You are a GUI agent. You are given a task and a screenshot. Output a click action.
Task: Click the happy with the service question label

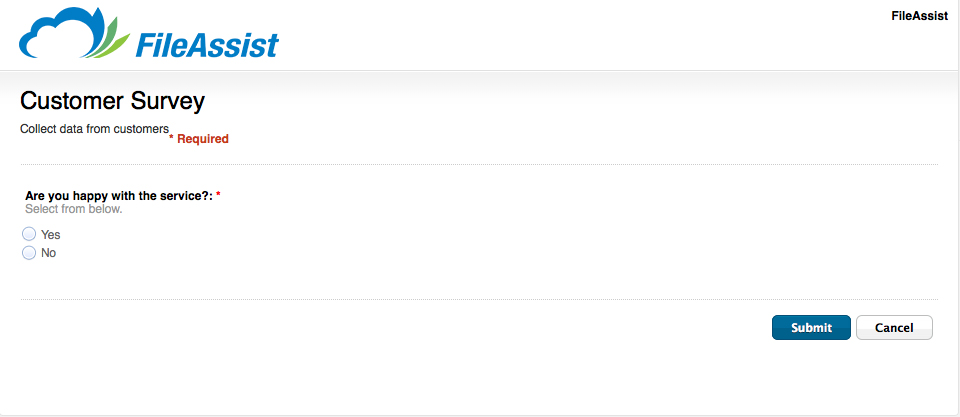pyautogui.click(x=119, y=196)
